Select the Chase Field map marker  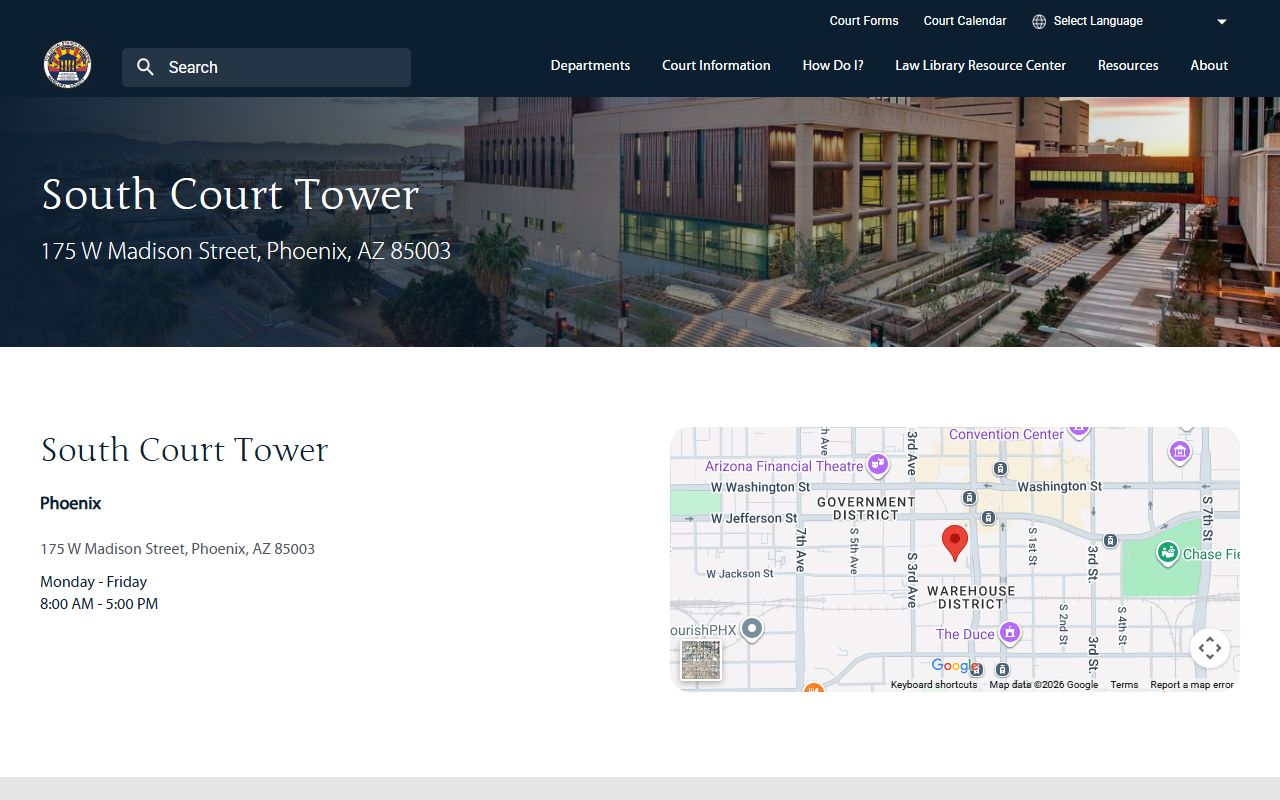pos(1167,552)
